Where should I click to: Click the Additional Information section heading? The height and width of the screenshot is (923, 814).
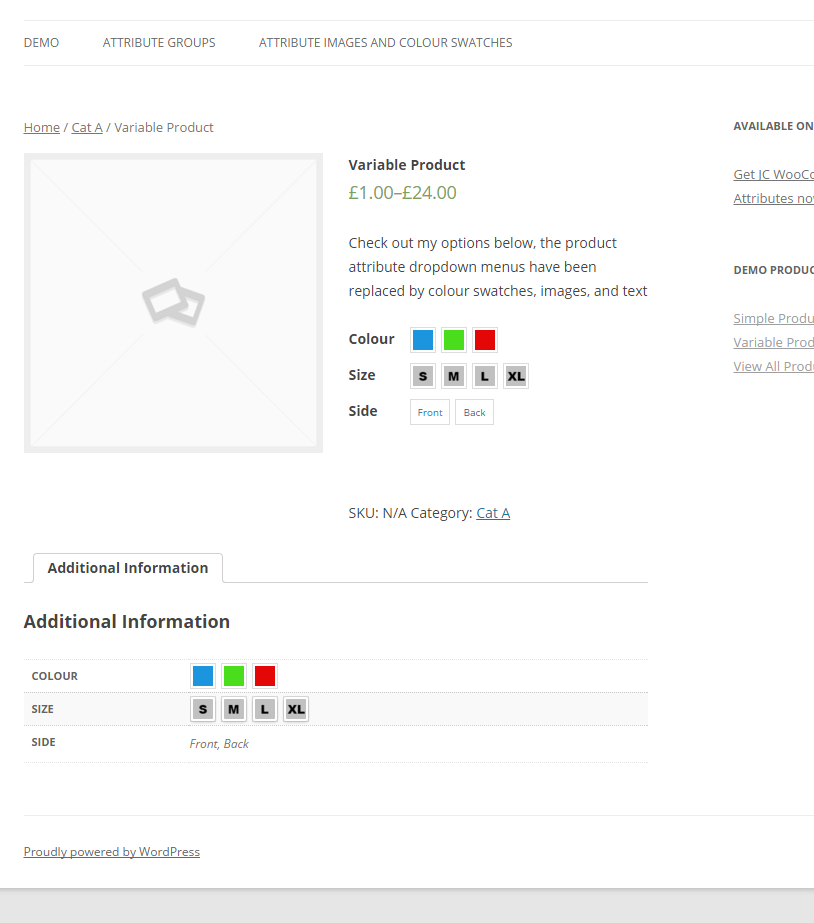pos(127,622)
